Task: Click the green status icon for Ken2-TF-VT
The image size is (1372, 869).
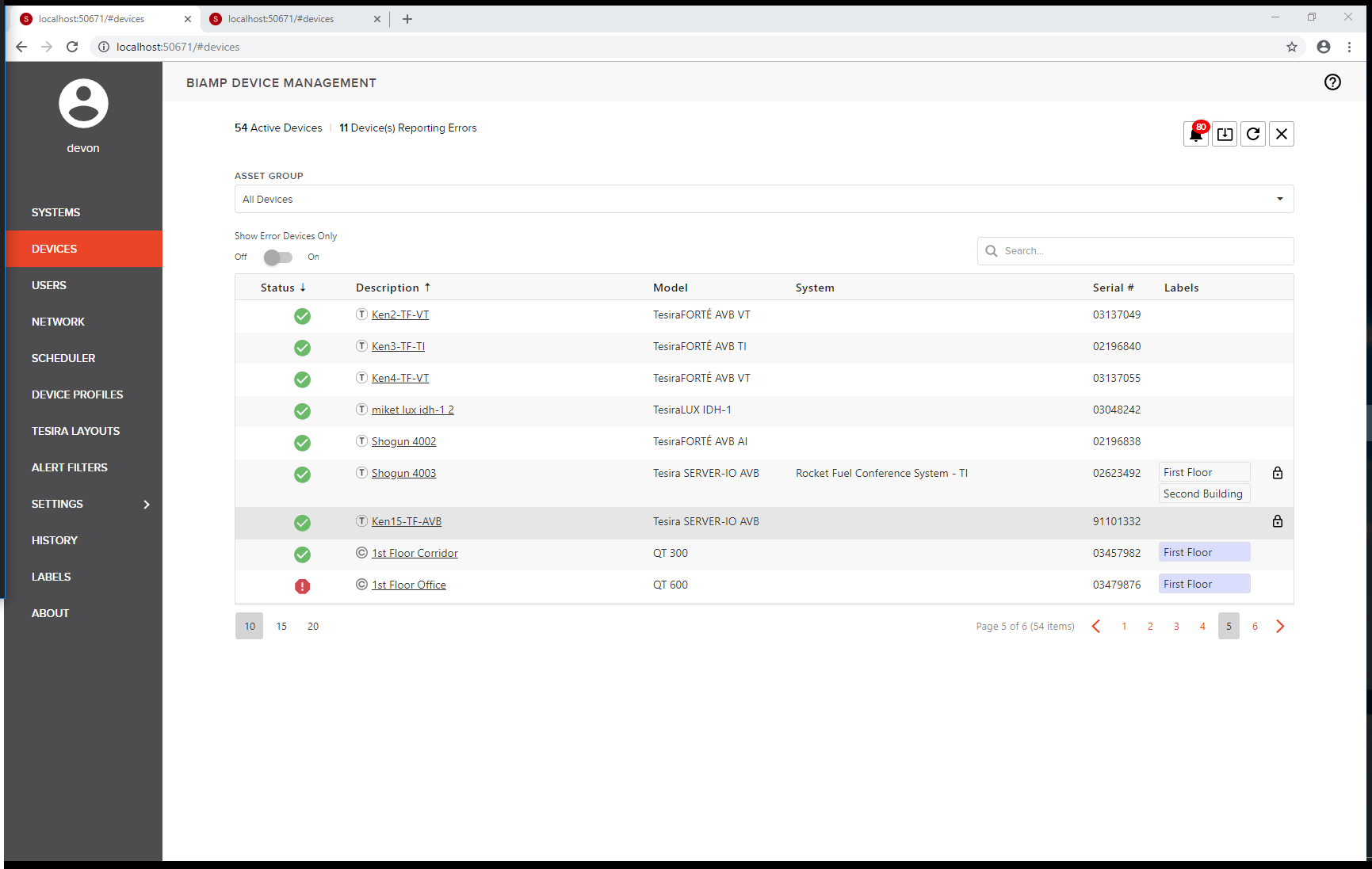Action: 302,316
